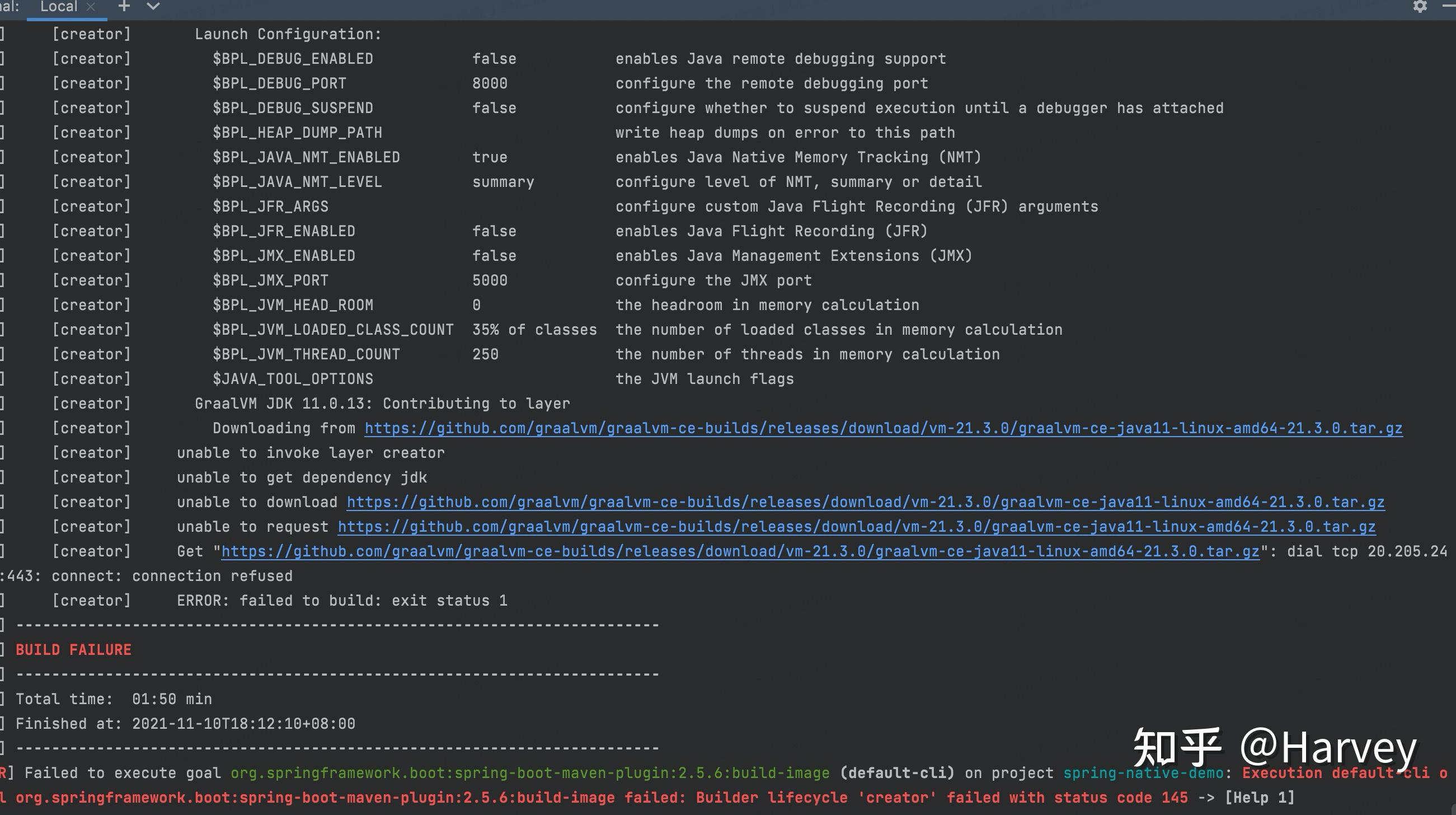Click the [Help 1] reference text

pos(1259,798)
